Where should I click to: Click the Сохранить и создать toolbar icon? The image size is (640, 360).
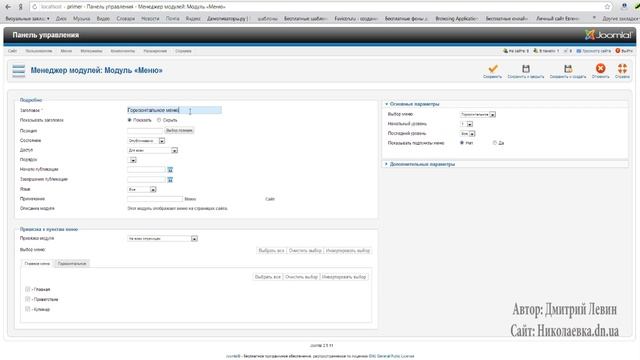coord(568,69)
